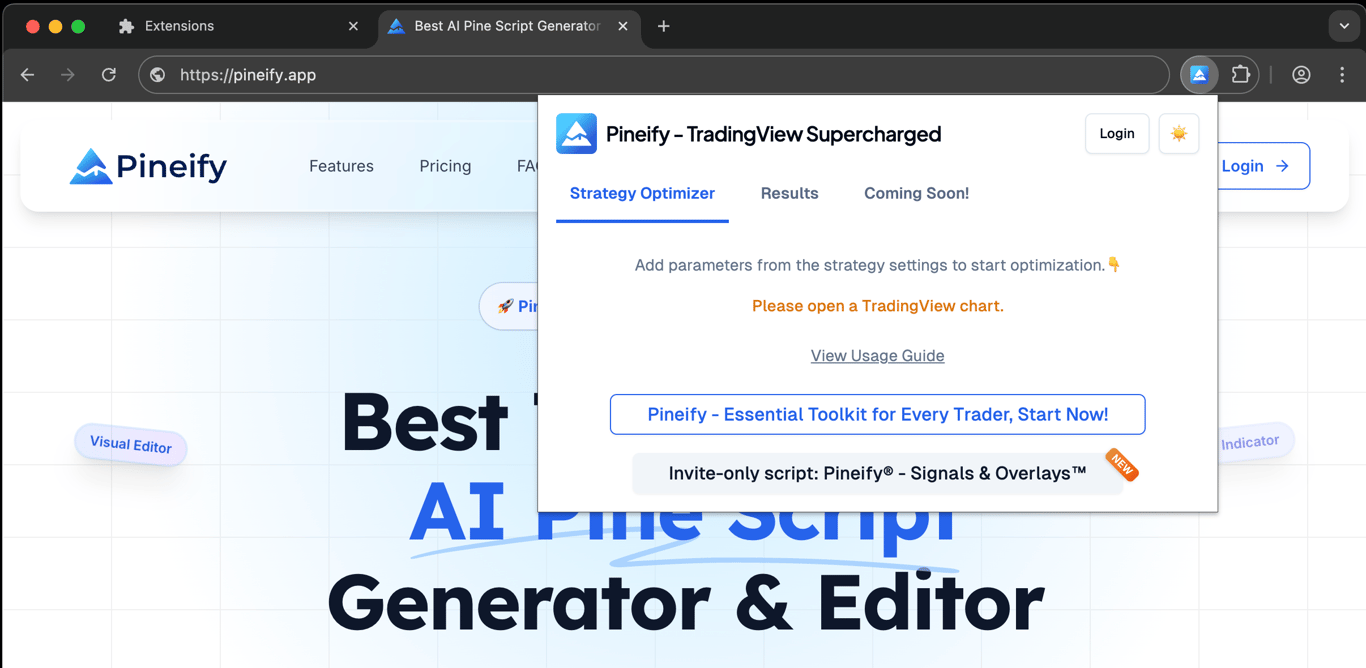Reload the current page
The height and width of the screenshot is (668, 1366).
click(109, 75)
